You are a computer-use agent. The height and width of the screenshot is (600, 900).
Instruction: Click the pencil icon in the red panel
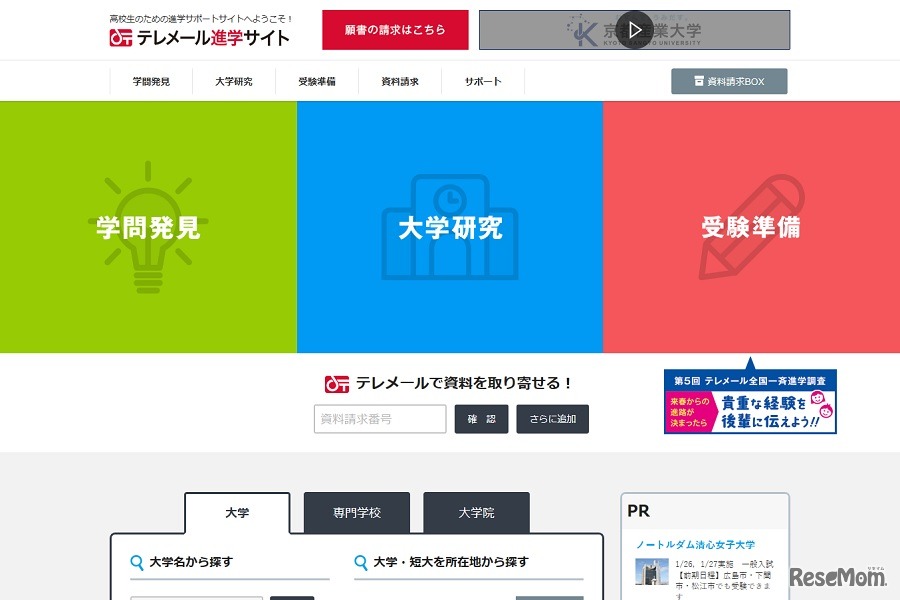751,227
